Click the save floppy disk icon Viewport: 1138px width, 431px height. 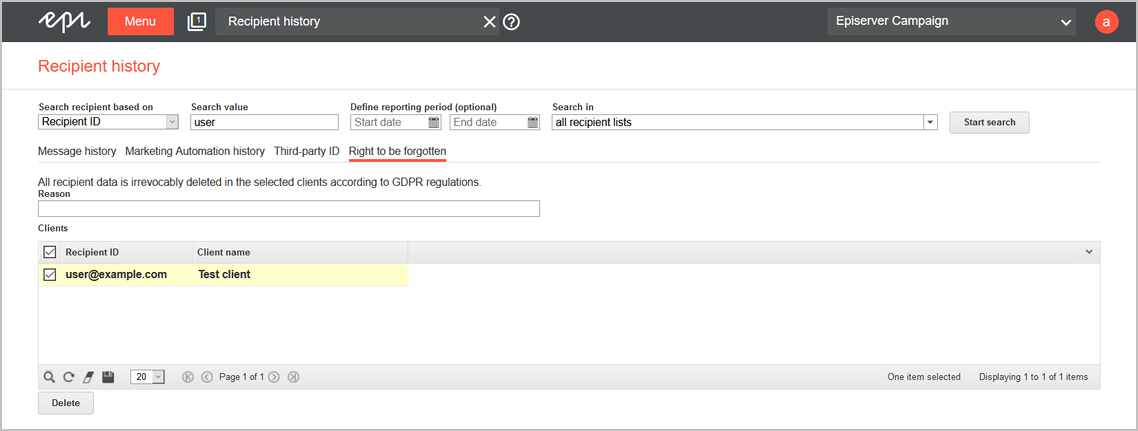(108, 377)
